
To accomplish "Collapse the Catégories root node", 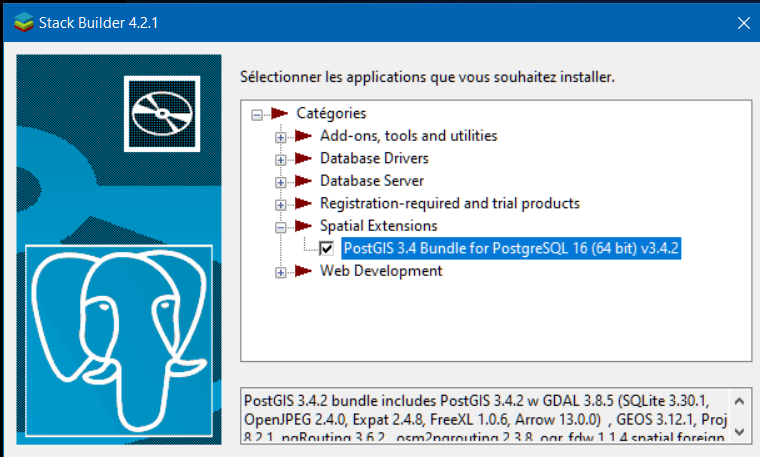I will point(258,114).
